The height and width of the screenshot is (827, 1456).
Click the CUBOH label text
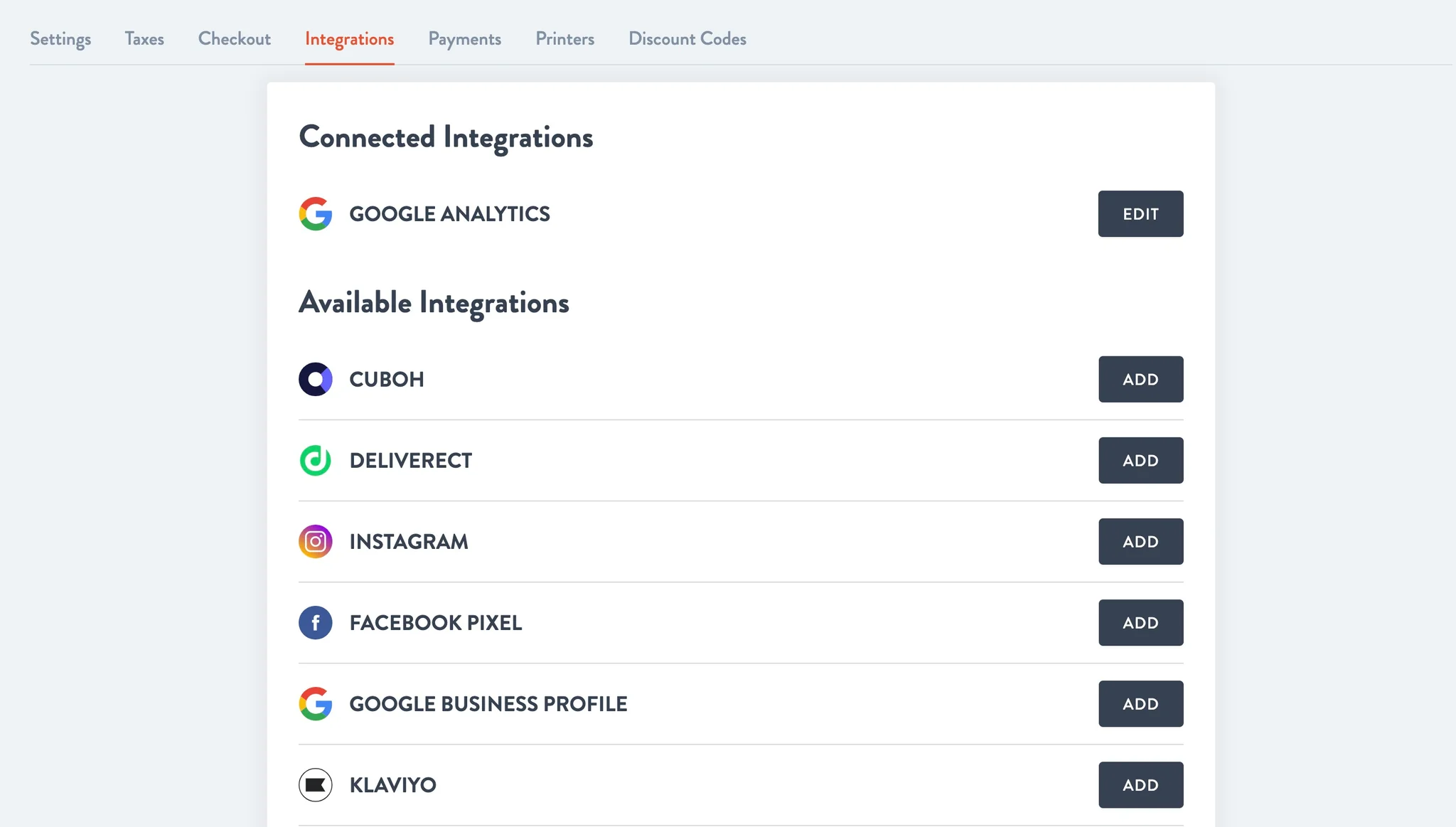tap(386, 379)
